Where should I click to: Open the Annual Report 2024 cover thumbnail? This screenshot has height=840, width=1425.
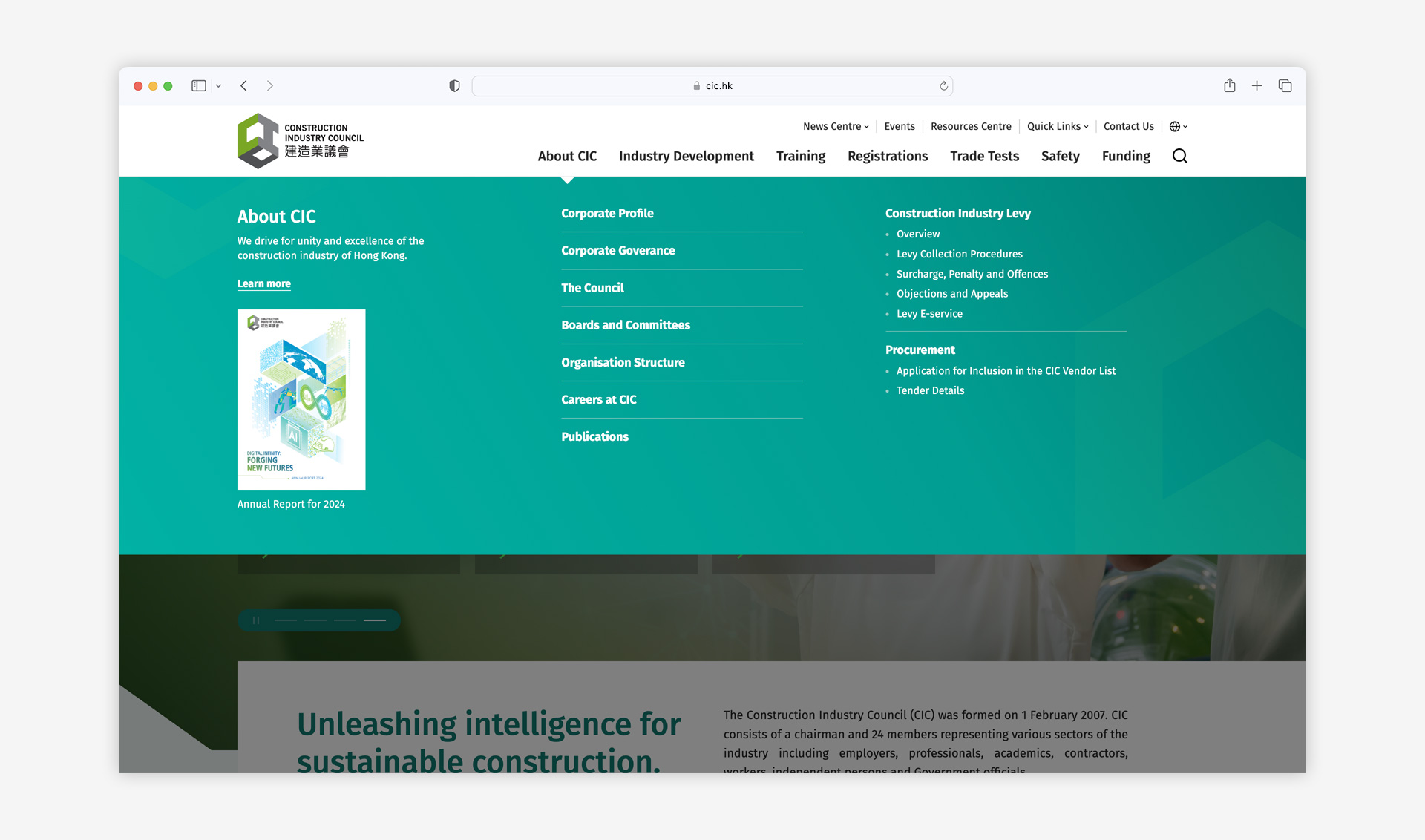click(x=301, y=400)
